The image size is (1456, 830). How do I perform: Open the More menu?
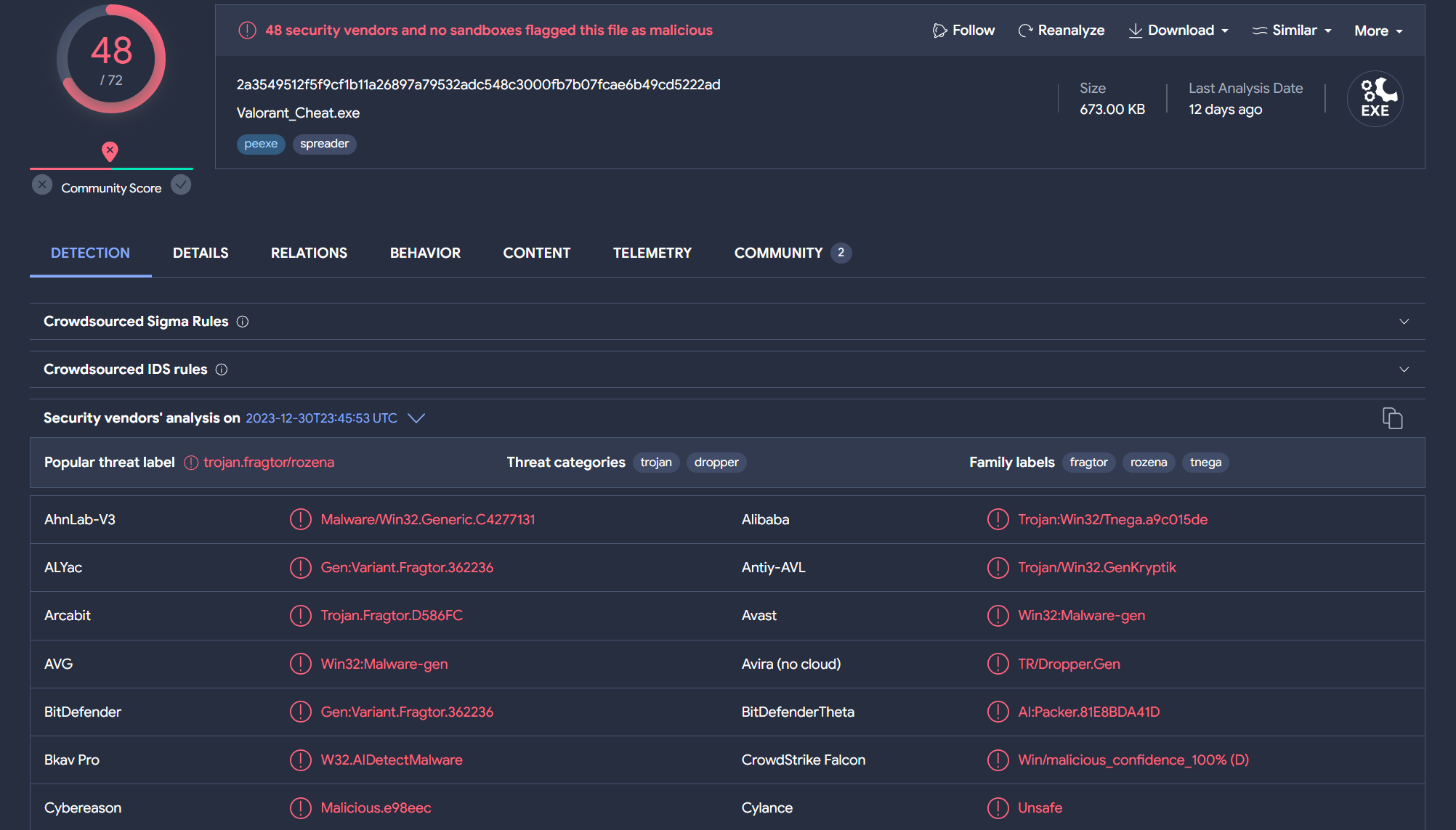tap(1378, 30)
